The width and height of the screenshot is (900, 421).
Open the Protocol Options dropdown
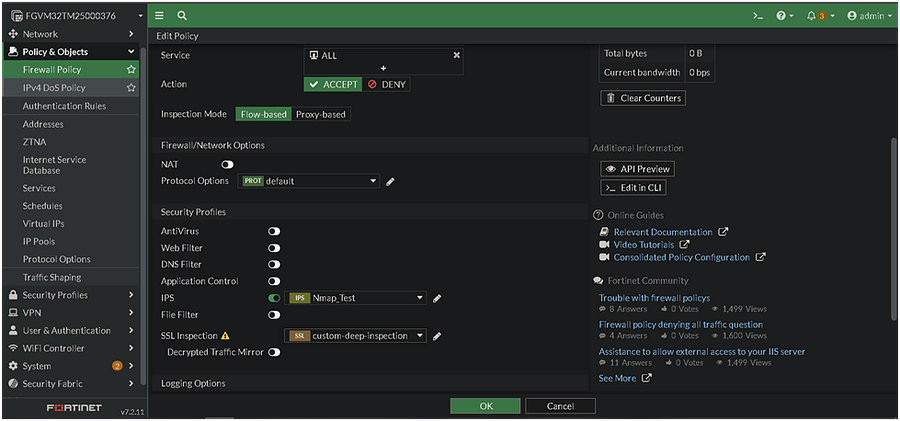click(309, 181)
